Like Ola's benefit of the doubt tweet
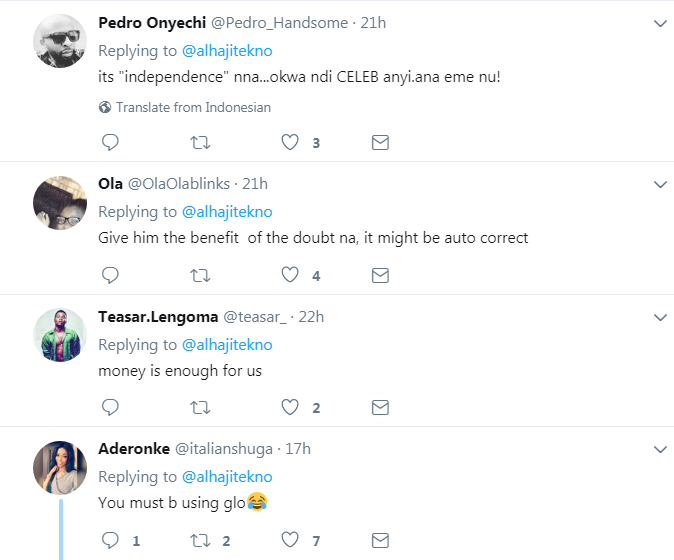Image resolution: width=674 pixels, height=560 pixels. pos(290,275)
